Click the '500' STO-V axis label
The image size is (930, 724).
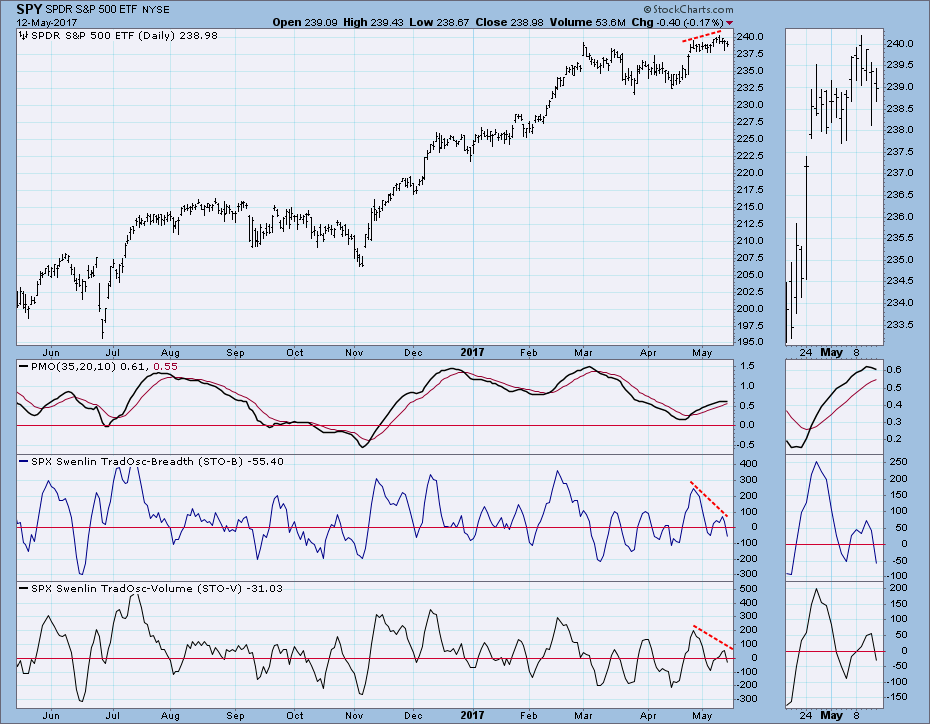tap(749, 589)
